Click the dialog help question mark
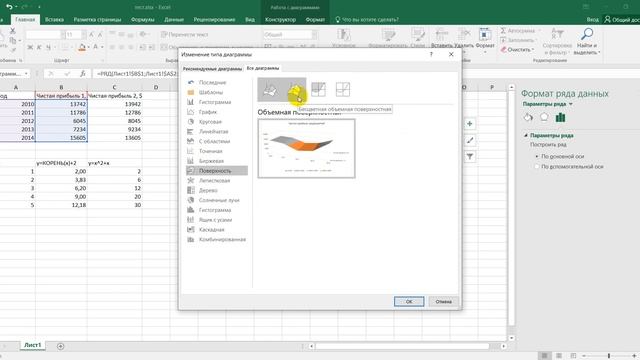The height and width of the screenshot is (360, 640). click(x=431, y=54)
